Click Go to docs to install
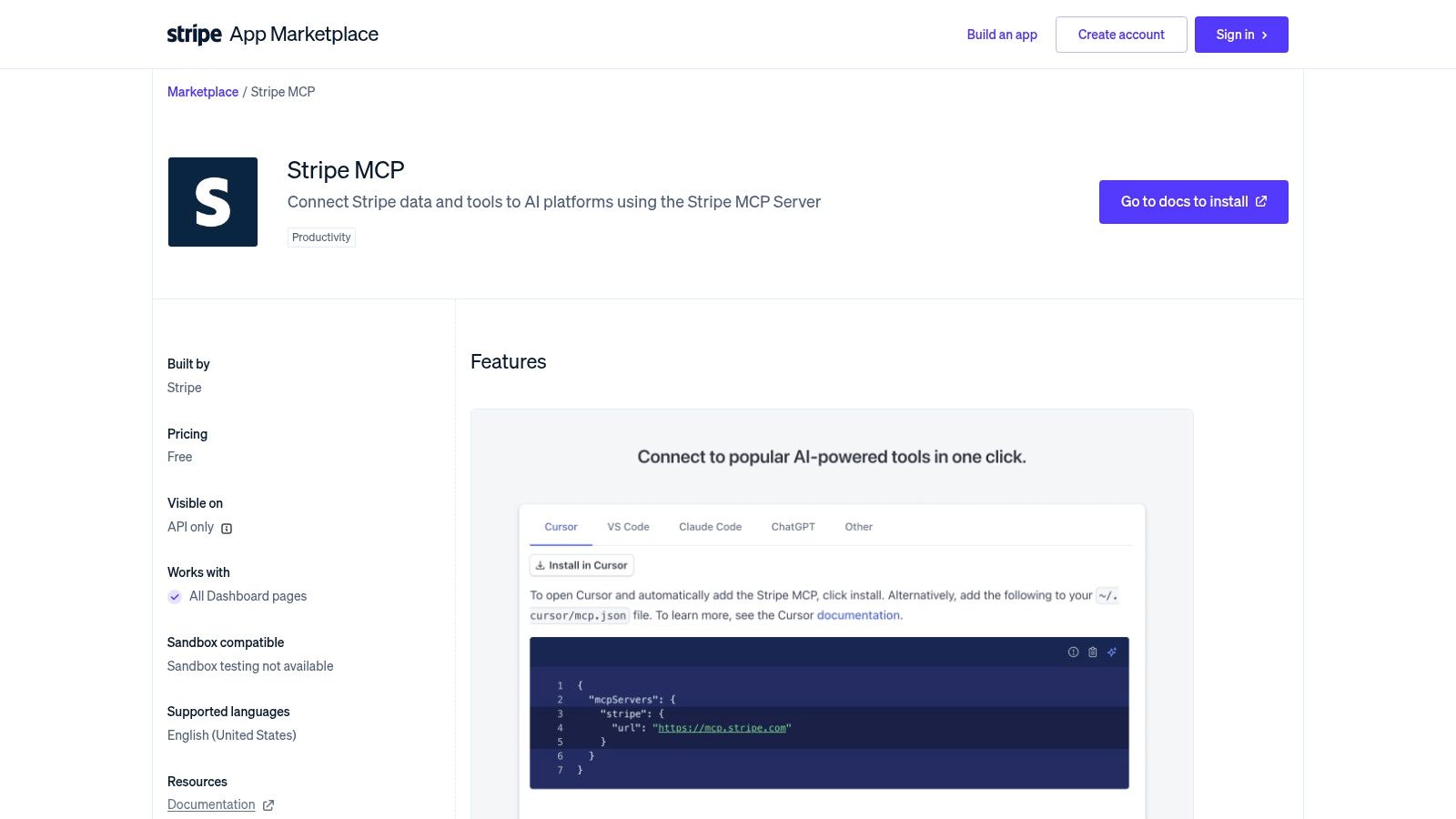Image resolution: width=1456 pixels, height=819 pixels. pyautogui.click(x=1193, y=202)
